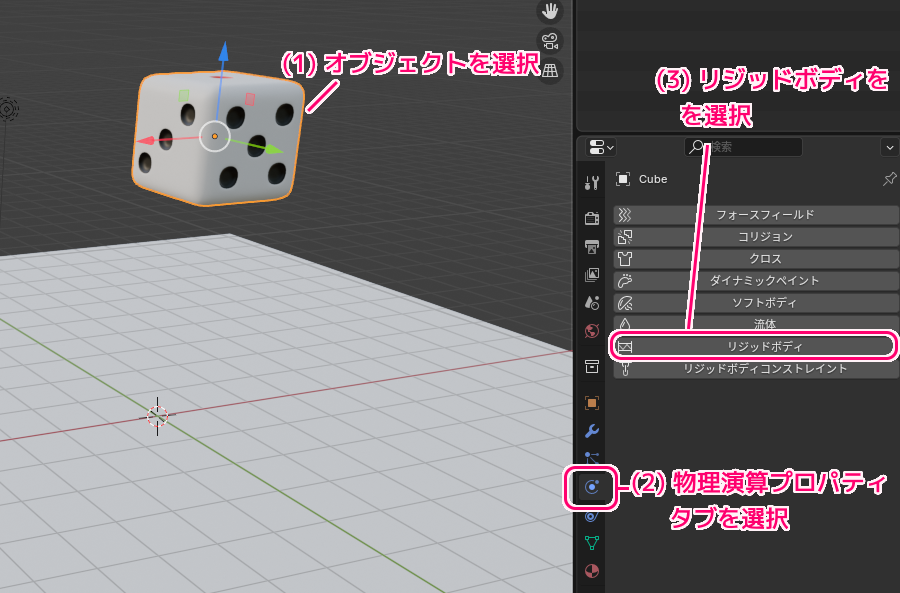The image size is (900, 593).
Task: Open the Object Data properties triangle icon
Action: pyautogui.click(x=591, y=543)
